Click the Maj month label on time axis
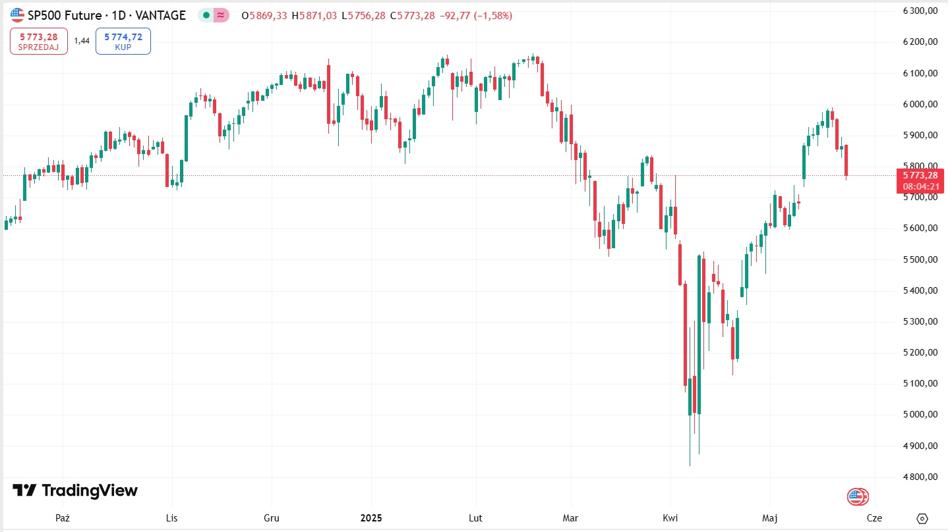This screenshot has height=532, width=948. [769, 518]
